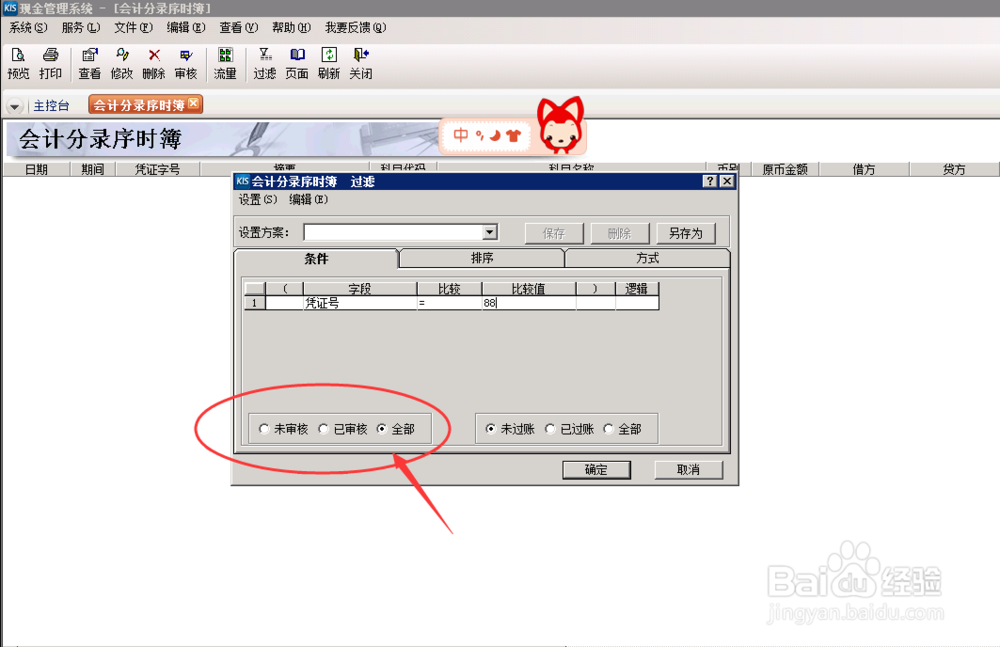The height and width of the screenshot is (647, 1000).
Task: Click the 另存为 save-as button
Action: click(x=688, y=232)
